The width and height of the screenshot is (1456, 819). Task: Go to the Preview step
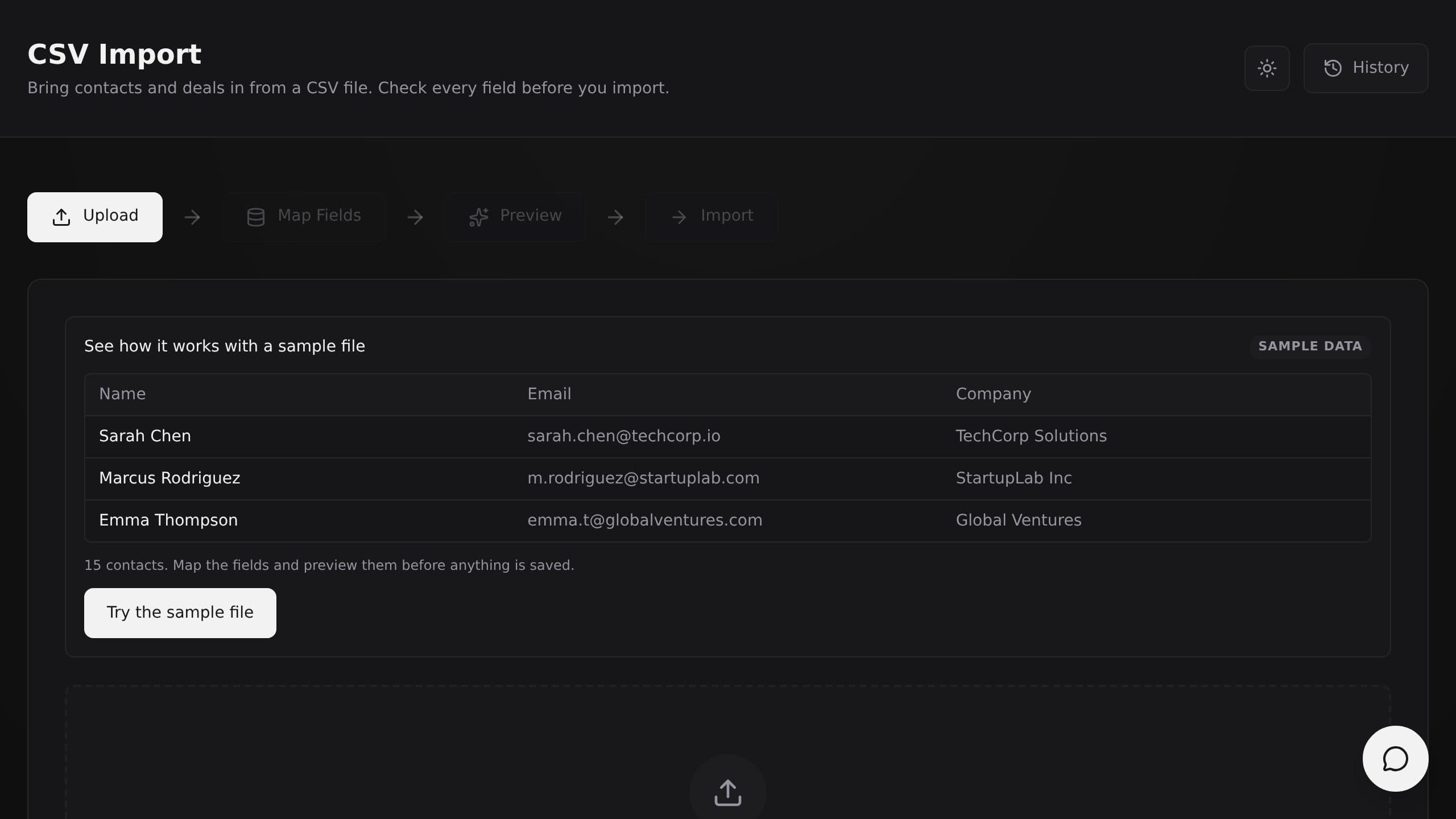[x=515, y=217]
